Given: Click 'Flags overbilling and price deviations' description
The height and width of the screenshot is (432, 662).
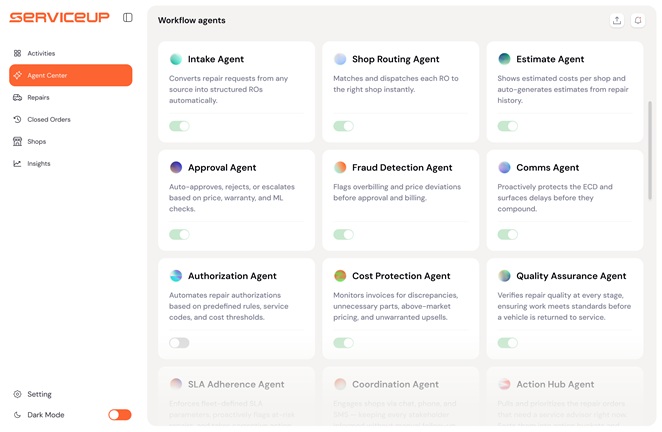Looking at the screenshot, I should 397,192.
